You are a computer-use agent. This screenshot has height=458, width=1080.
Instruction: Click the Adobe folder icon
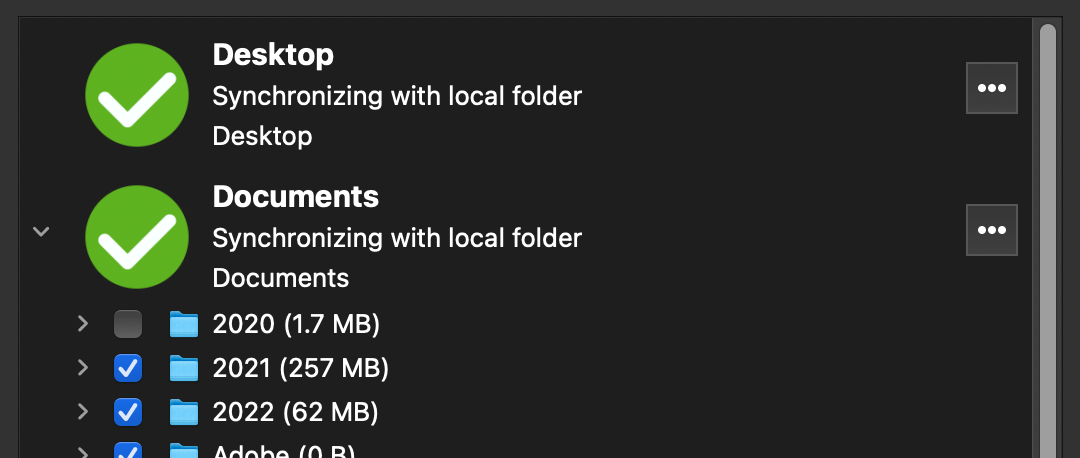click(x=184, y=450)
